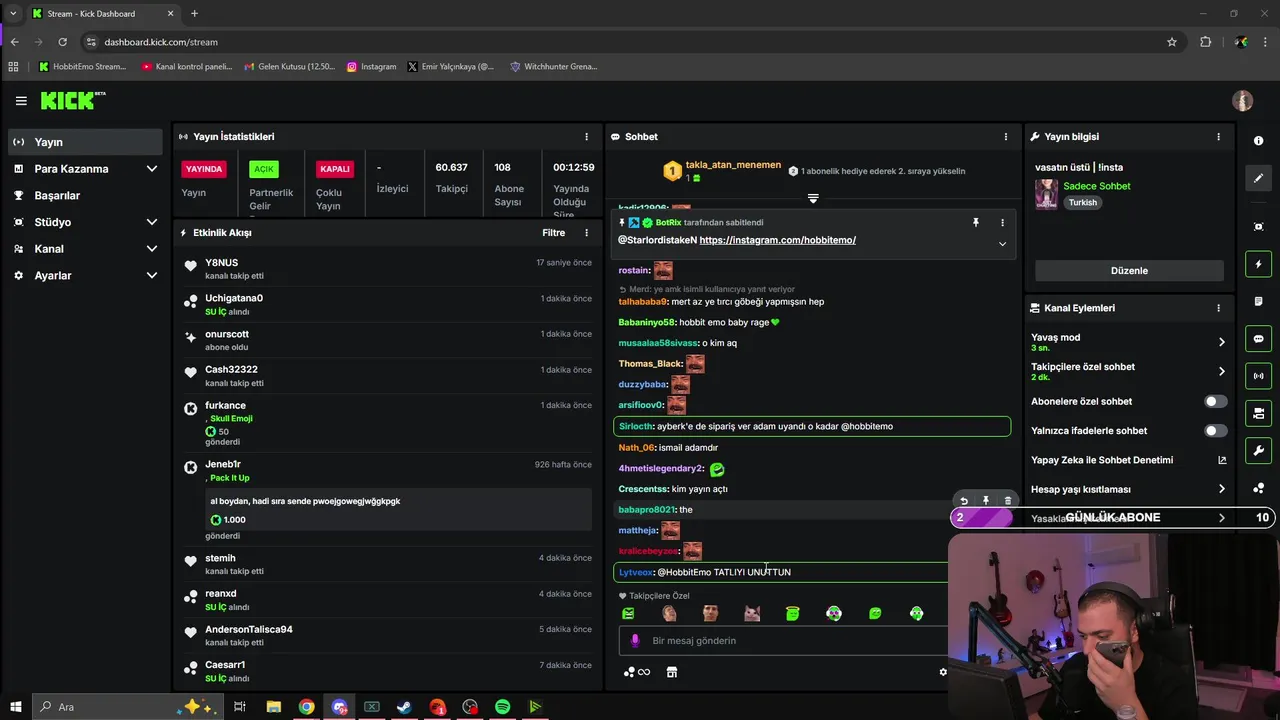Click the Sadece Sohbet category thumbnail
This screenshot has height=720, width=1280.
[x=1046, y=194]
